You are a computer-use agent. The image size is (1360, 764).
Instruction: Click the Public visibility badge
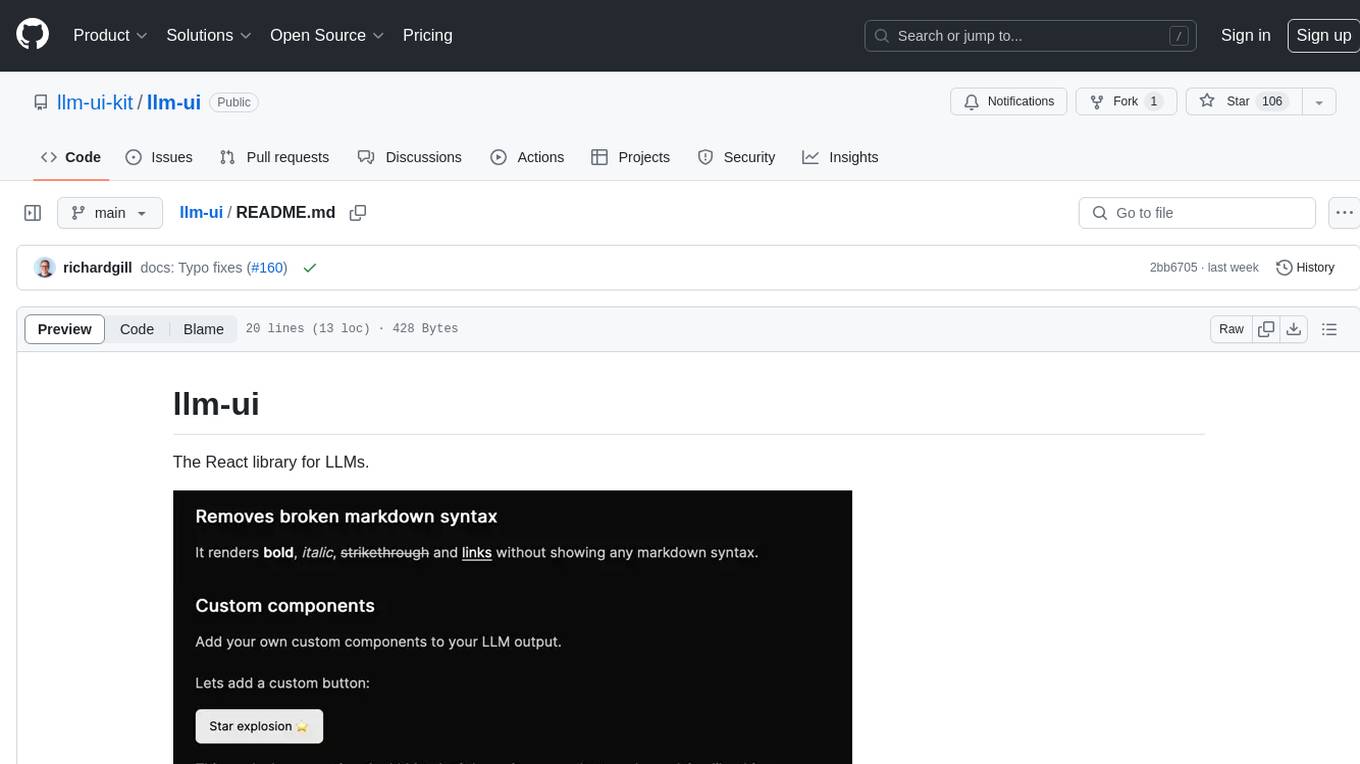(234, 102)
